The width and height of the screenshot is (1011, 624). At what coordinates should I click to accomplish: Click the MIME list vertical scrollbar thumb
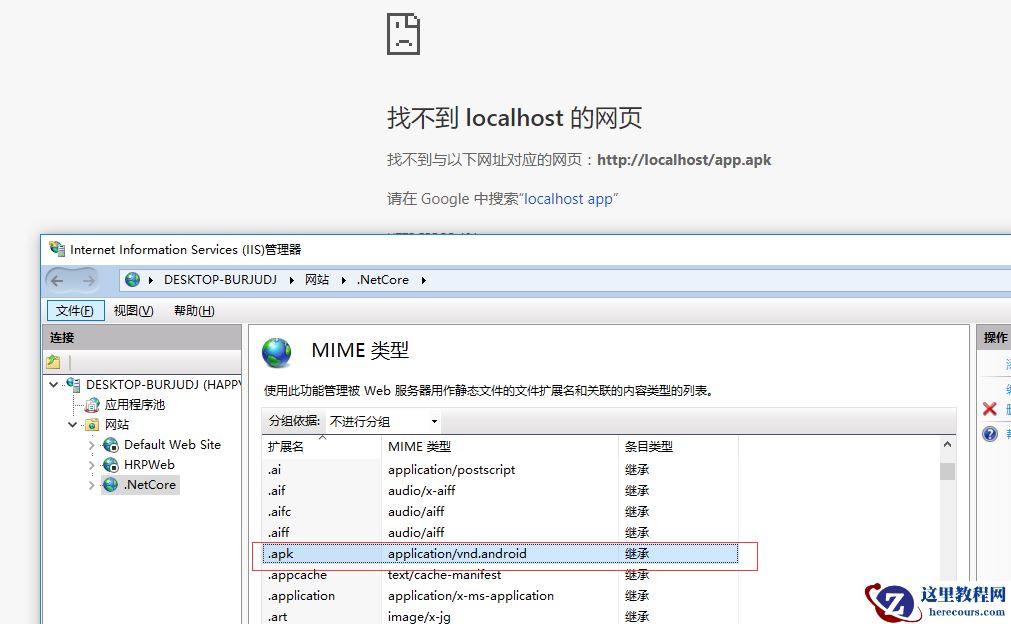tap(947, 471)
